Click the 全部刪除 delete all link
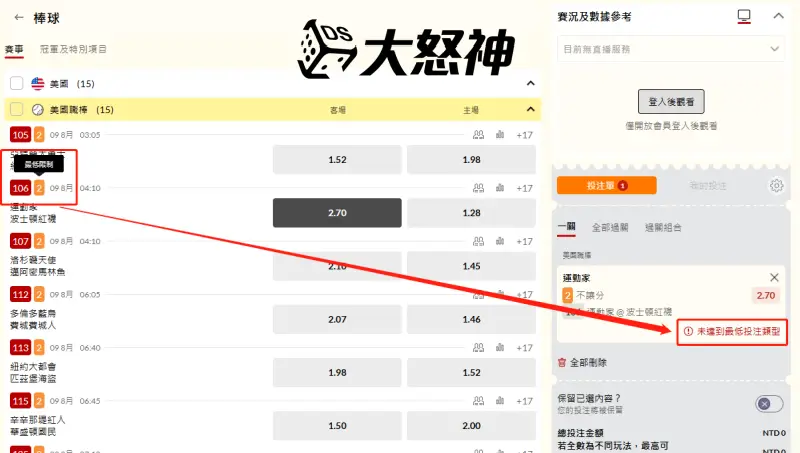Viewport: 800px width, 453px height. pyautogui.click(x=582, y=363)
